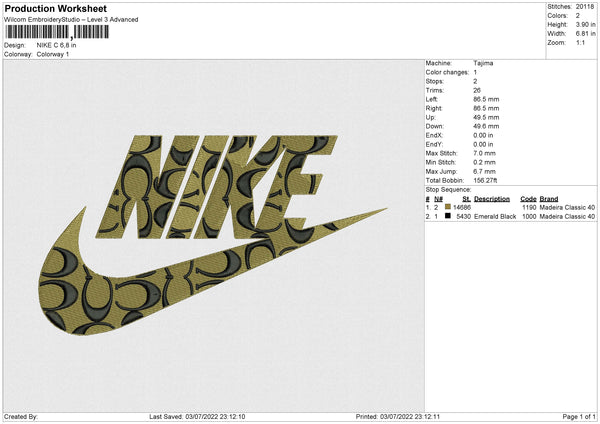Click the Right value 86.5 mm
This screenshot has width=600, height=424.
pyautogui.click(x=486, y=109)
